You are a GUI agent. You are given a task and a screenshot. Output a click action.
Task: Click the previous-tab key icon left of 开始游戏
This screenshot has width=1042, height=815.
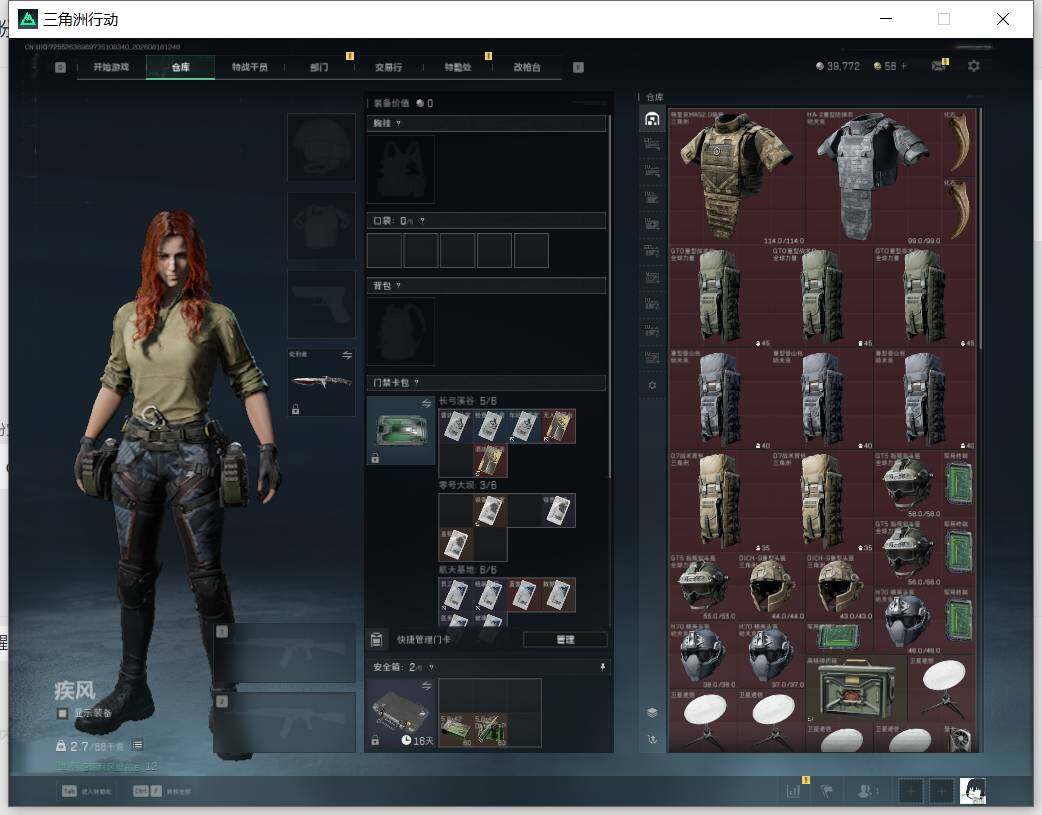click(x=60, y=67)
